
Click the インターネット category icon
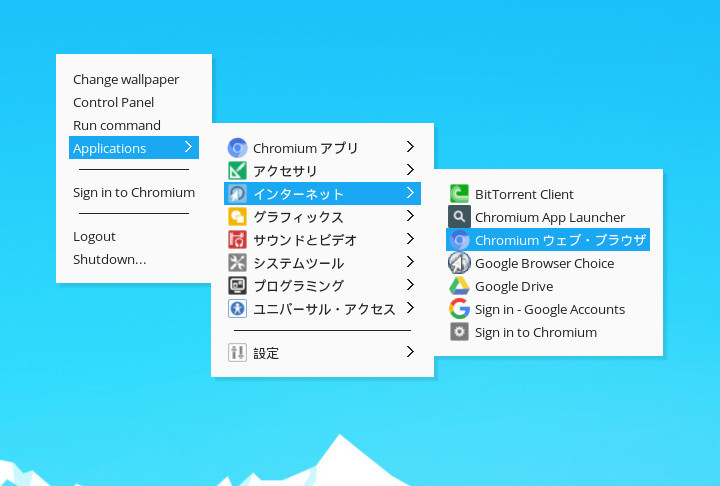237,194
